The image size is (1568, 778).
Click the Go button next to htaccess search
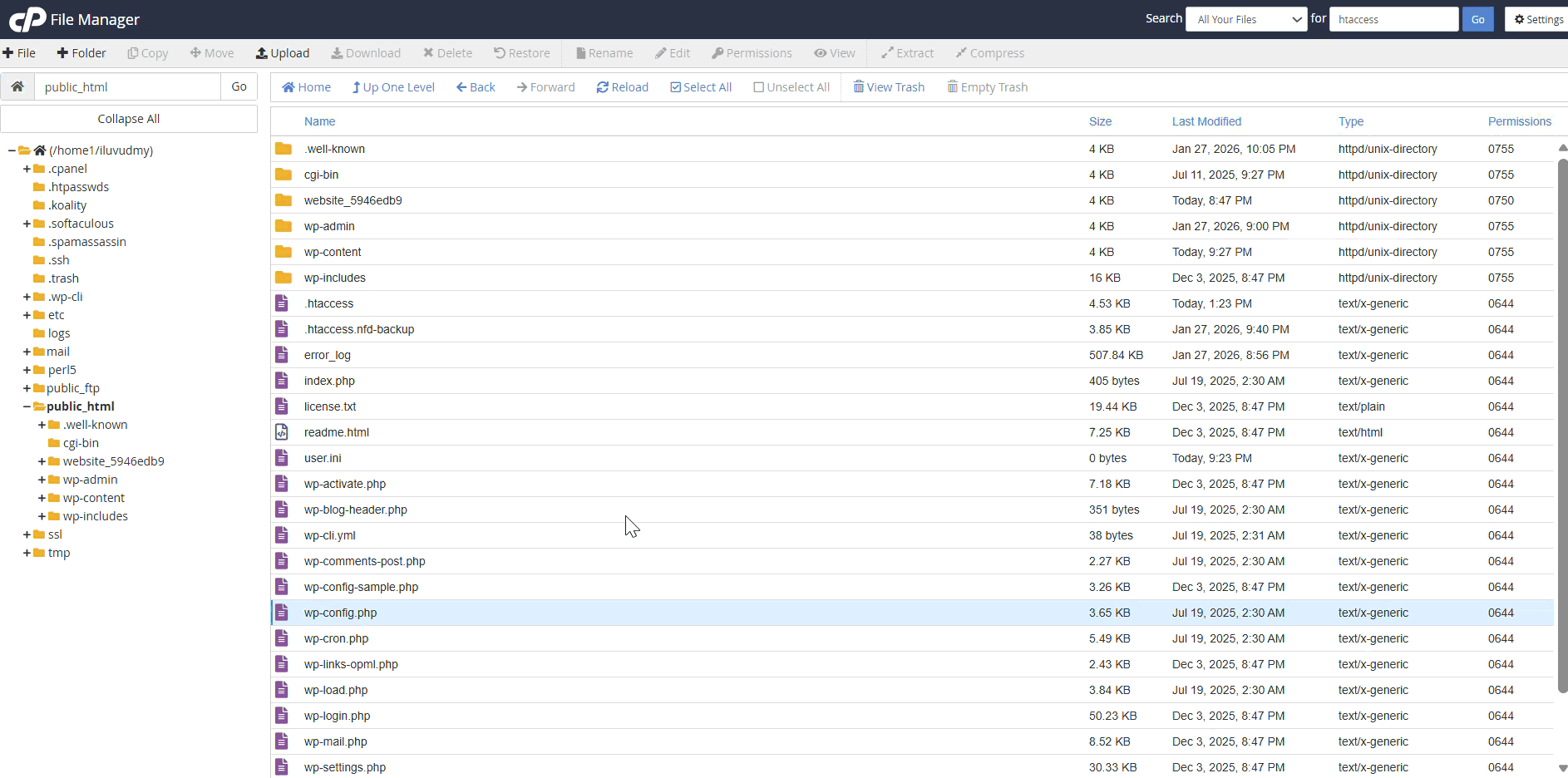(1478, 18)
